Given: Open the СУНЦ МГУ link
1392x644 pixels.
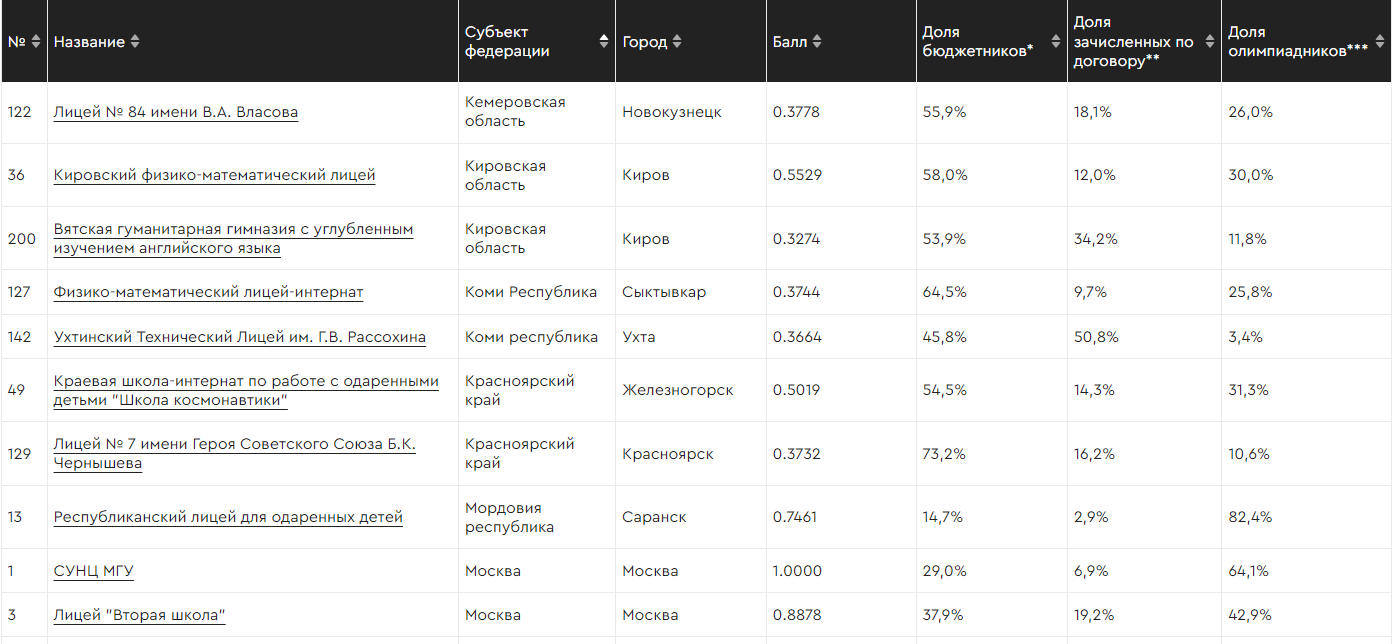Looking at the screenshot, I should pos(93,571).
